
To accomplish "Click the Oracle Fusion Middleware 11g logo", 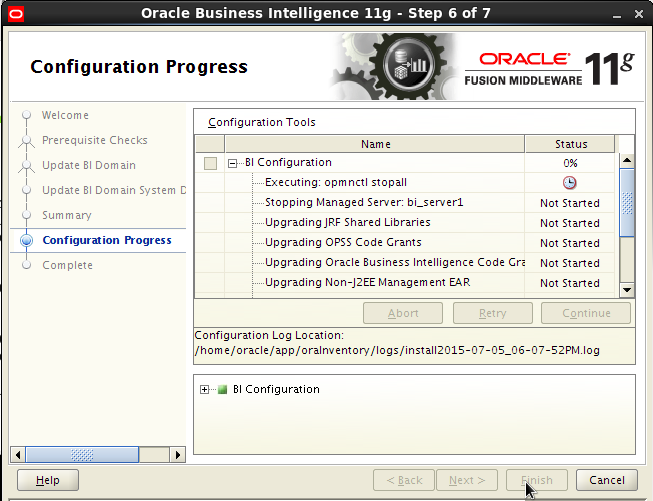I will click(x=550, y=69).
